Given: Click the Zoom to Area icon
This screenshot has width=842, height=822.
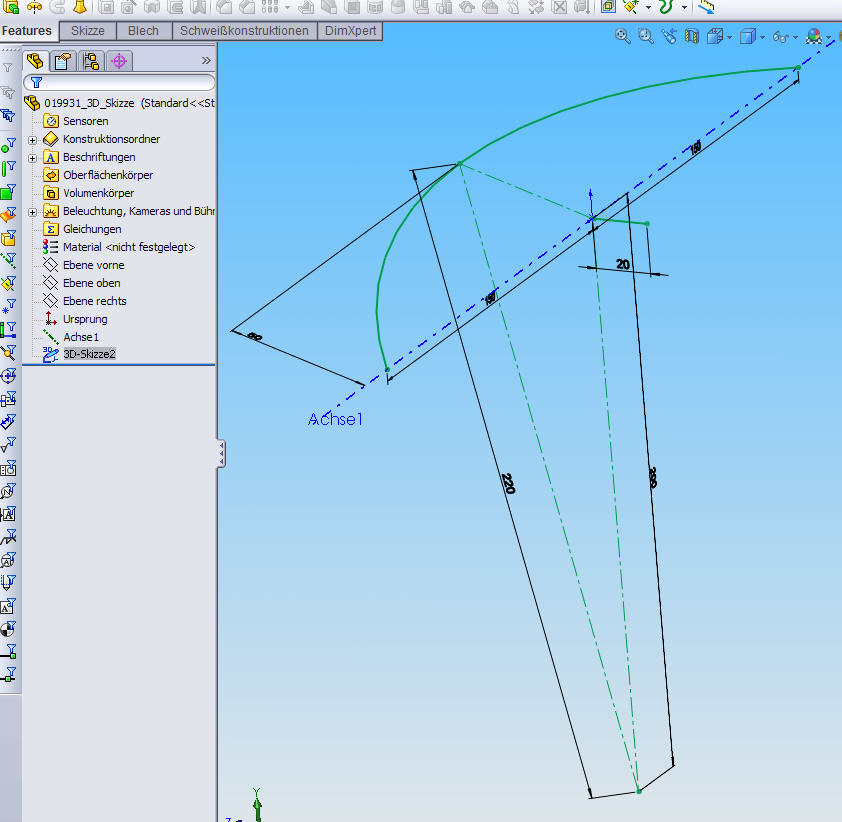Looking at the screenshot, I should (646, 37).
